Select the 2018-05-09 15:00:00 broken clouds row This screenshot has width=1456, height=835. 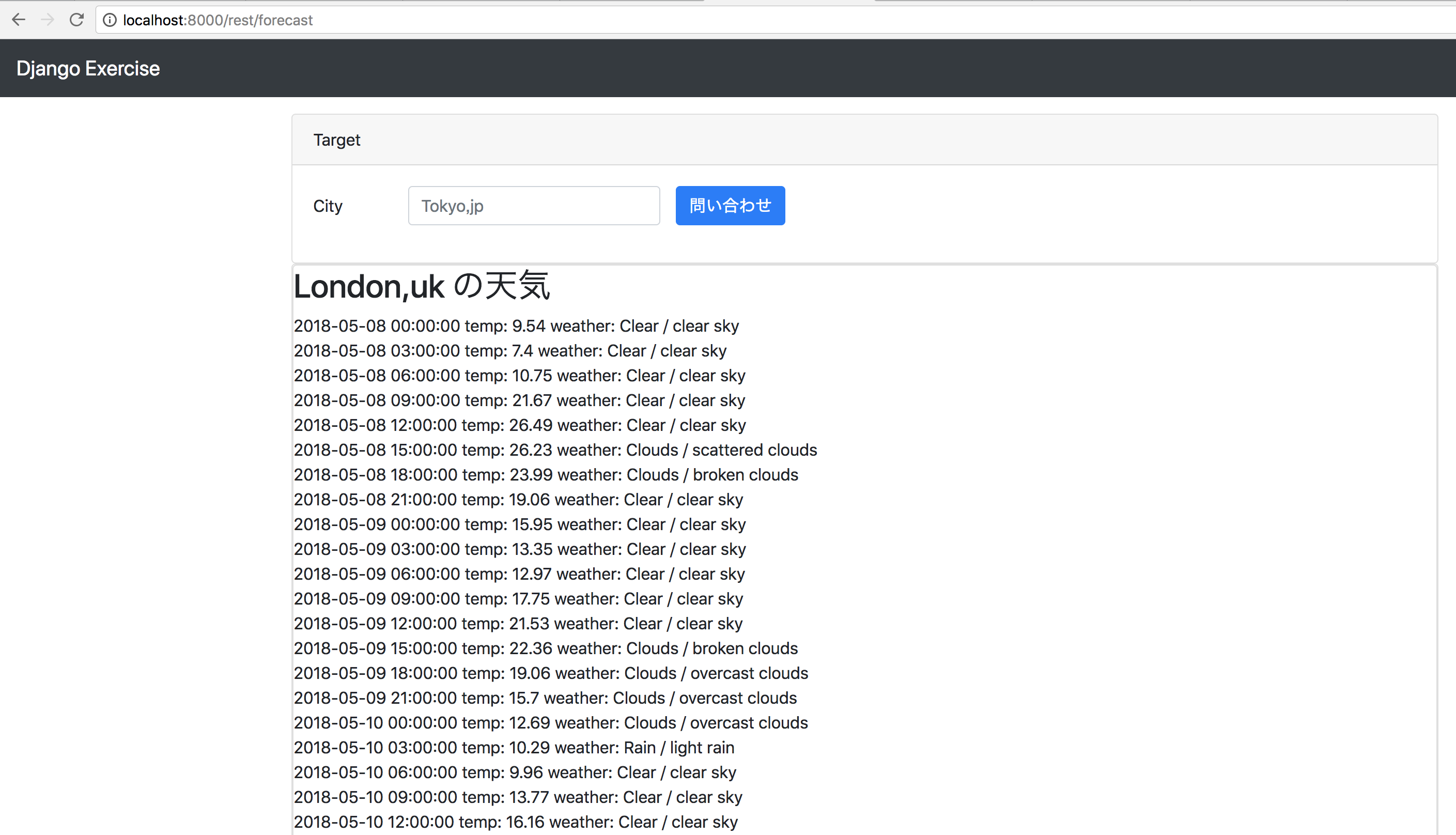[546, 648]
